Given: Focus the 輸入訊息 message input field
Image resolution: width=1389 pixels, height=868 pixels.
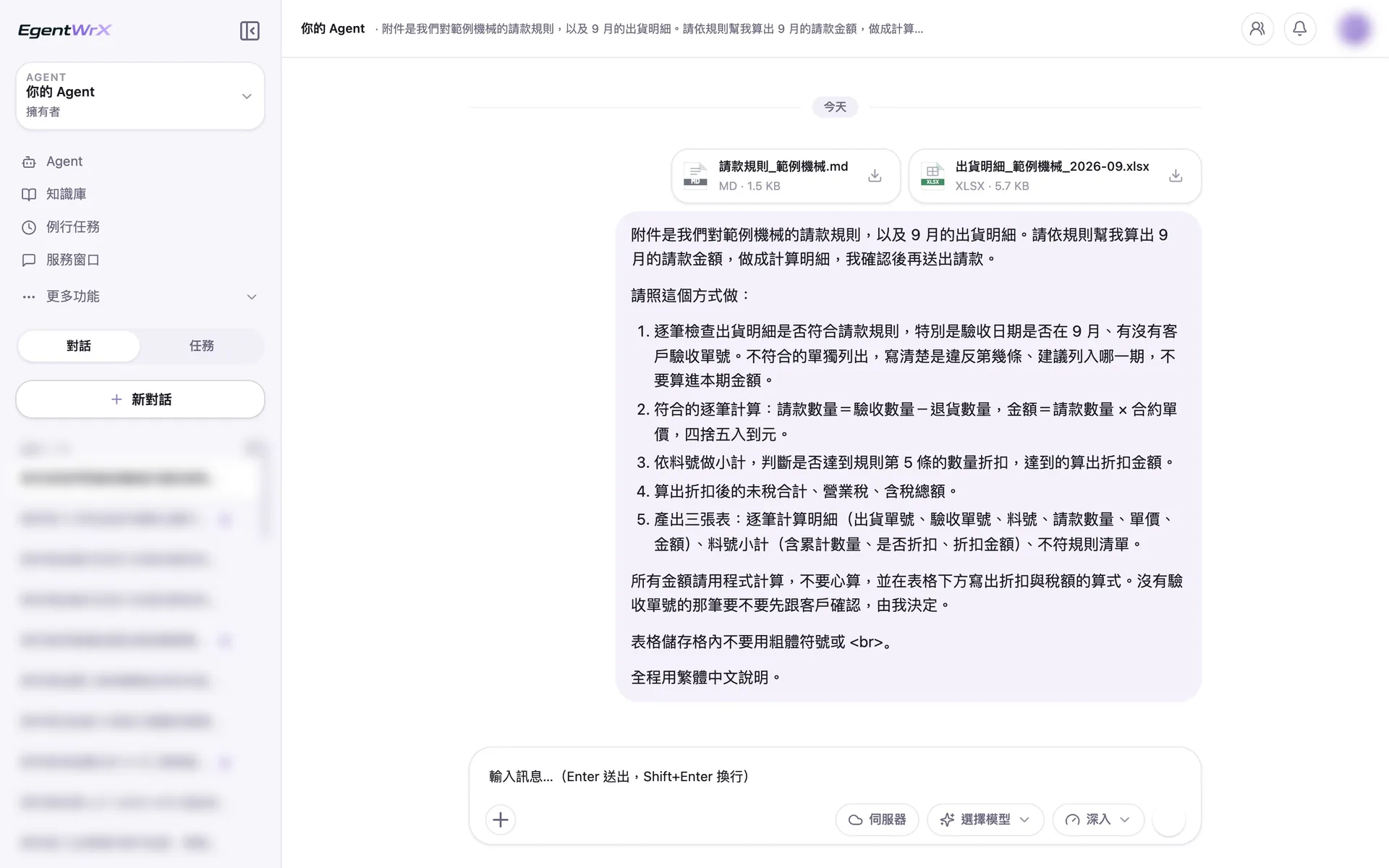Looking at the screenshot, I should point(835,776).
